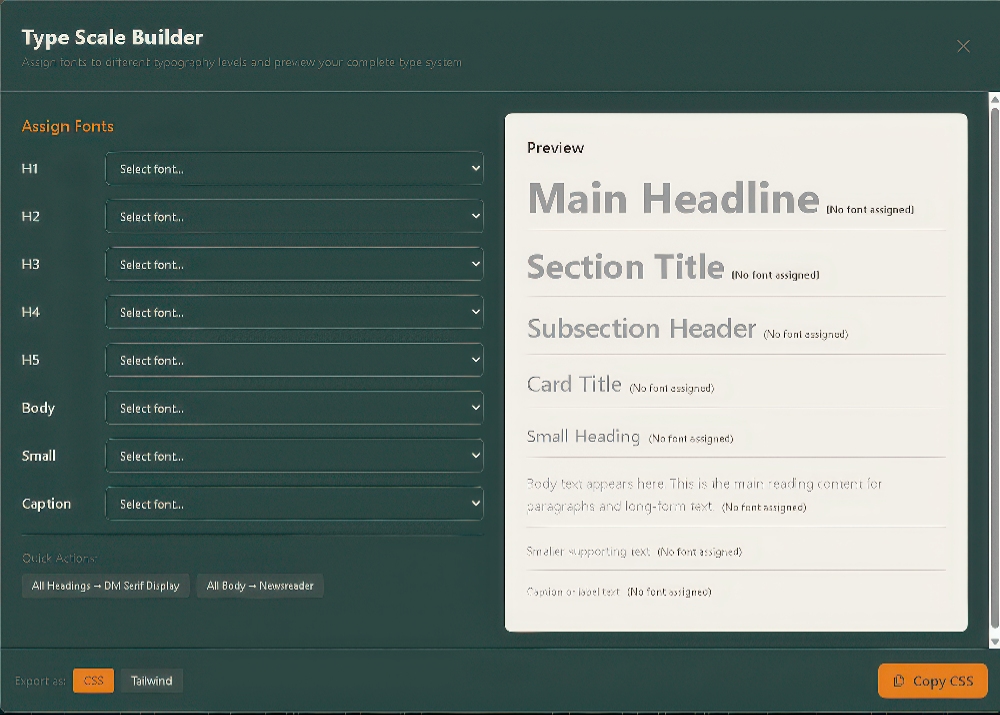Switch export format to Tailwind
Screen dimensions: 1000x715
(151, 680)
